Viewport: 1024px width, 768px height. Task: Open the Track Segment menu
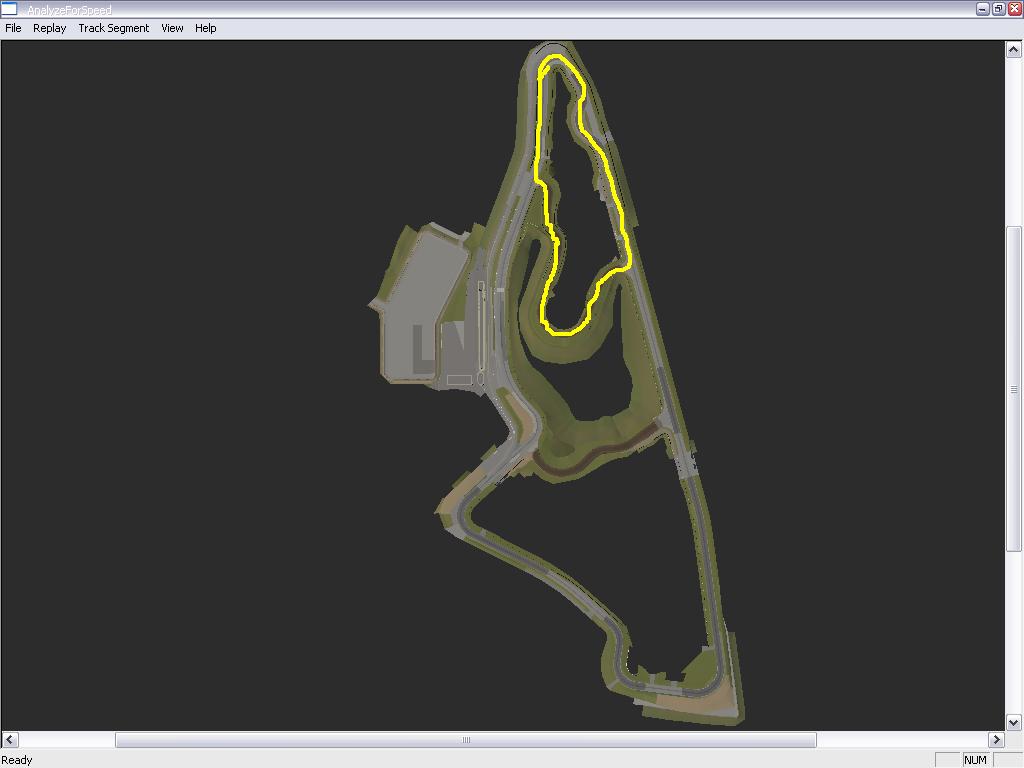tap(114, 28)
